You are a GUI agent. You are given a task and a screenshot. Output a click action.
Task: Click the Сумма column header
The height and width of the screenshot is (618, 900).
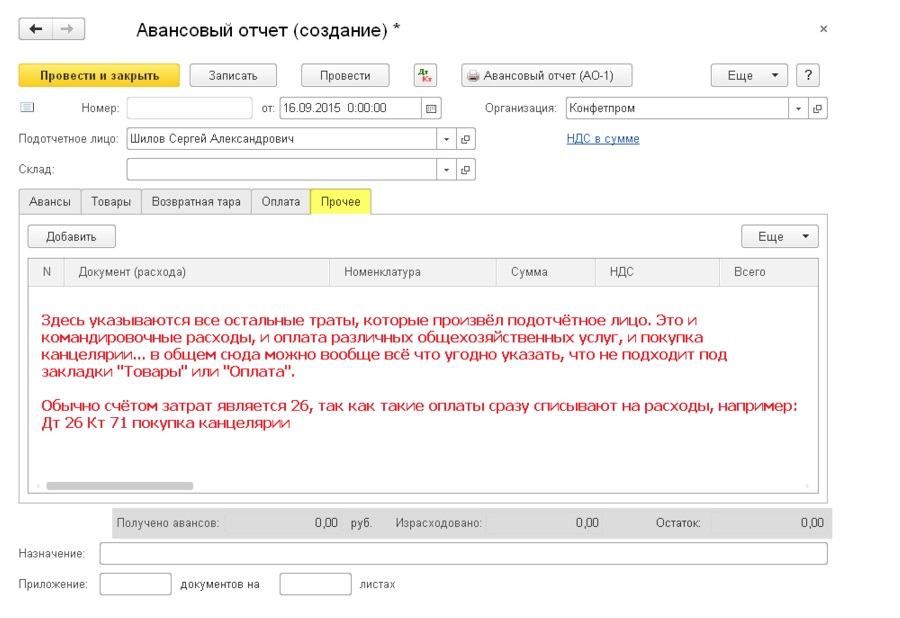click(x=545, y=272)
